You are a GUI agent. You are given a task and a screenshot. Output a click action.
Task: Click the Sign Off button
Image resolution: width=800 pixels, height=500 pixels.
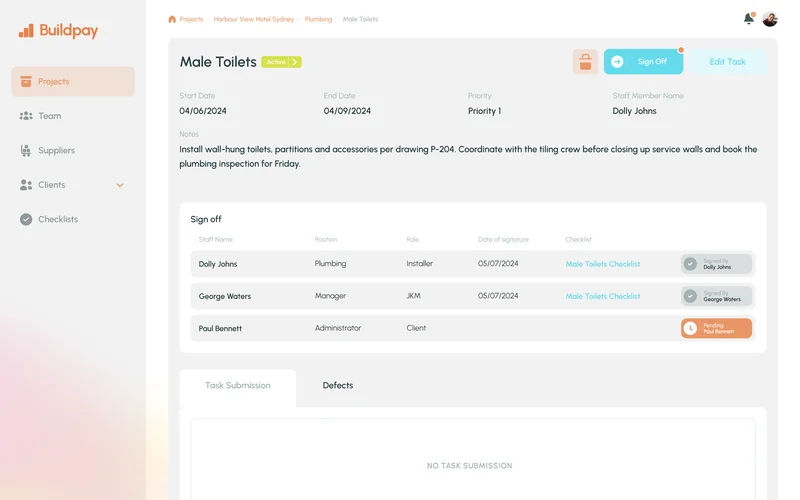pos(643,62)
